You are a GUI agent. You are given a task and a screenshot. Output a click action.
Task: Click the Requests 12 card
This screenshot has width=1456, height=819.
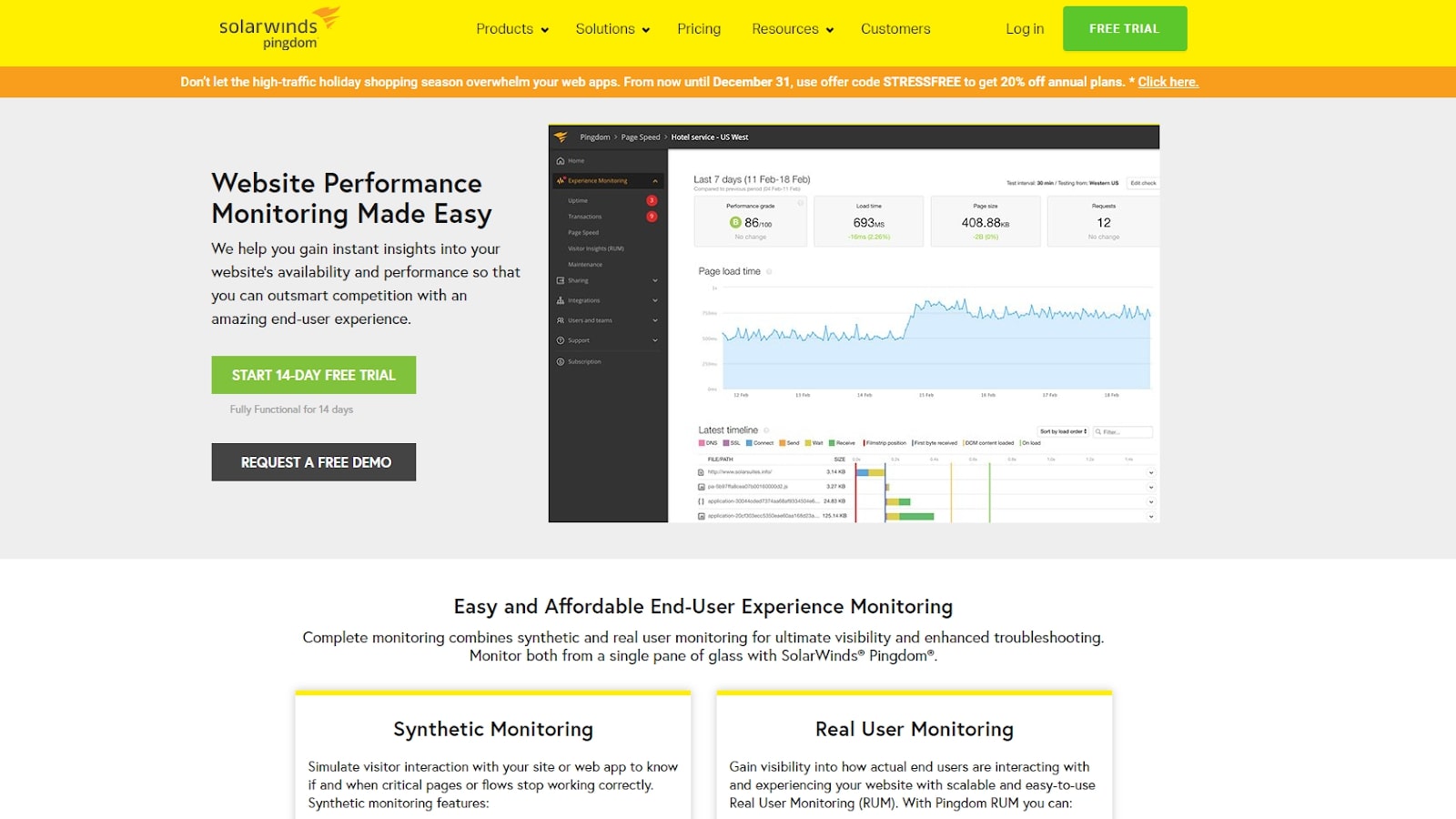[x=1104, y=221]
